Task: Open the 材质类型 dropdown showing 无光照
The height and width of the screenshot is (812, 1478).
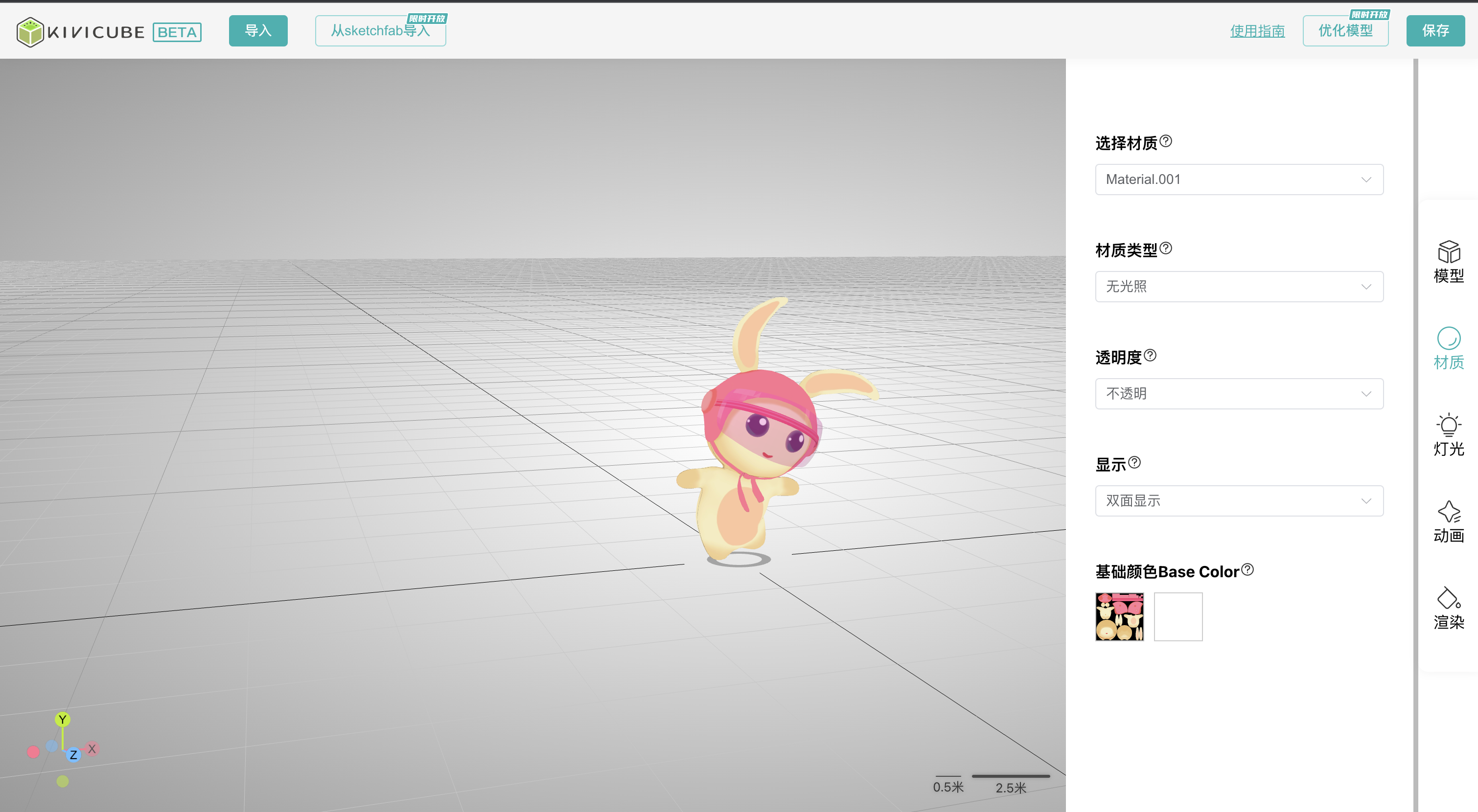Action: pyautogui.click(x=1239, y=287)
